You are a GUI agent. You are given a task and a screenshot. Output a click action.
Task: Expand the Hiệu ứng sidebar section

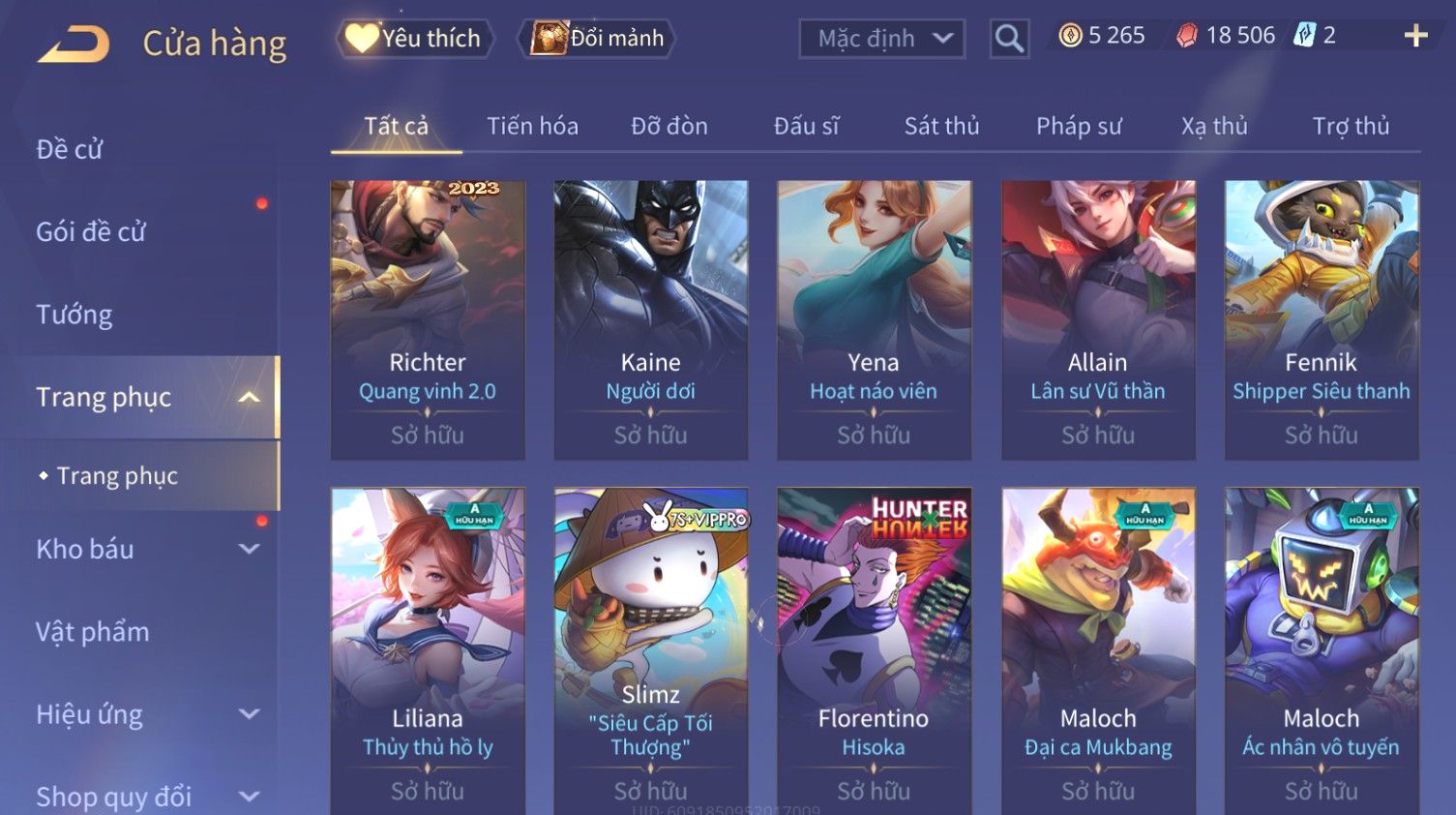tap(249, 714)
